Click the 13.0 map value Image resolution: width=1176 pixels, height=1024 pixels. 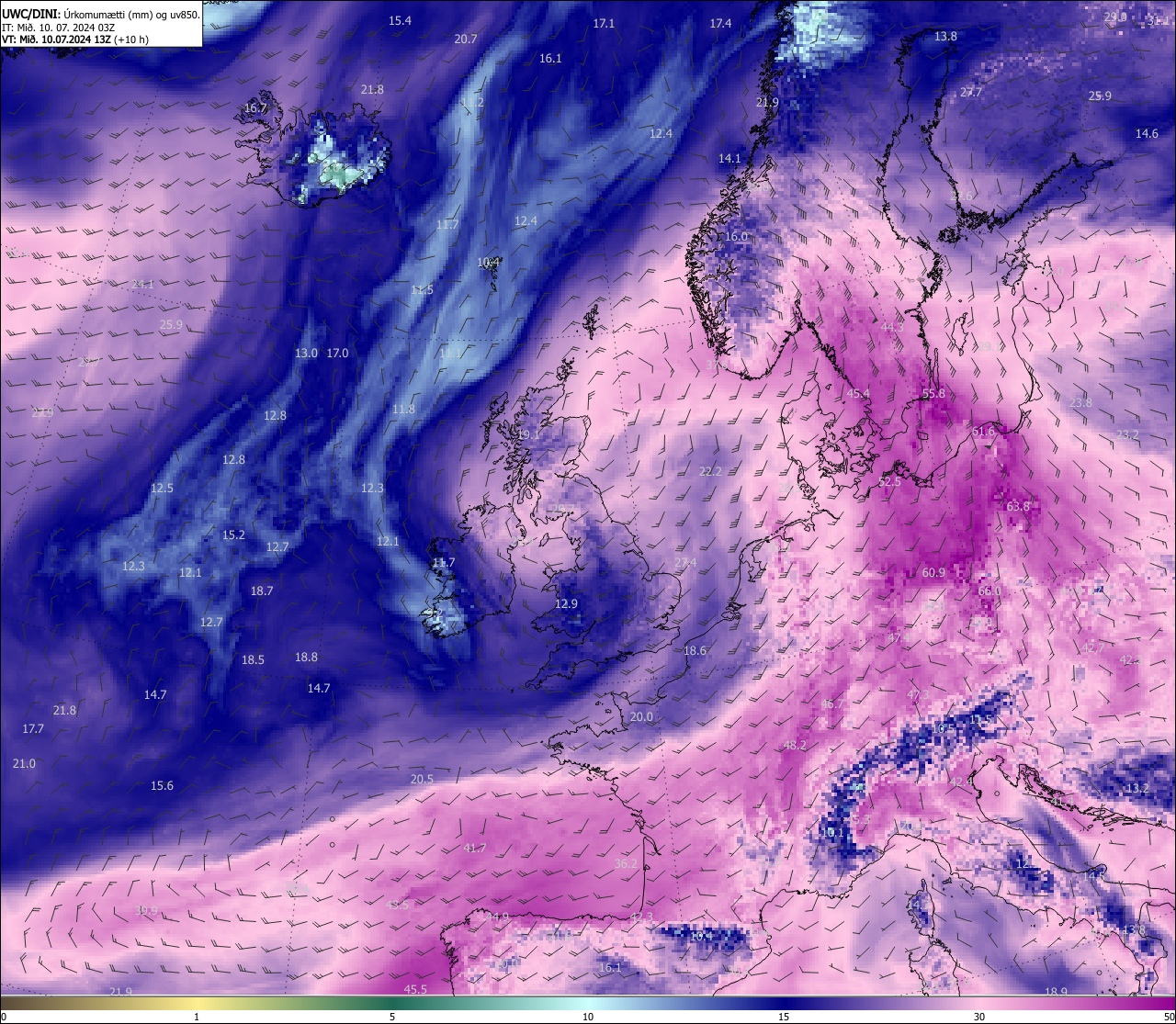click(x=306, y=353)
